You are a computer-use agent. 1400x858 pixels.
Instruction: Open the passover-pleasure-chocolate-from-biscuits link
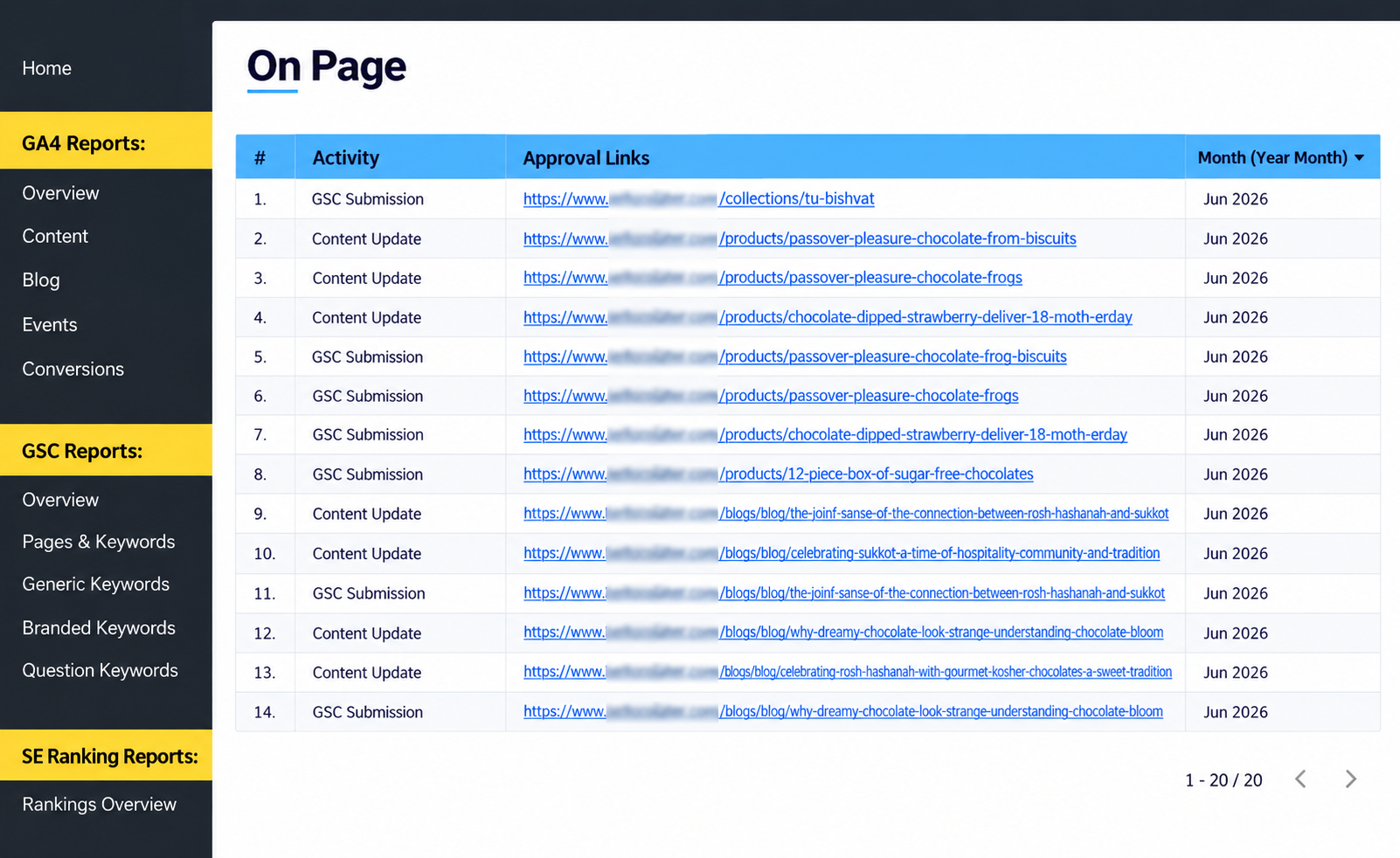click(800, 239)
